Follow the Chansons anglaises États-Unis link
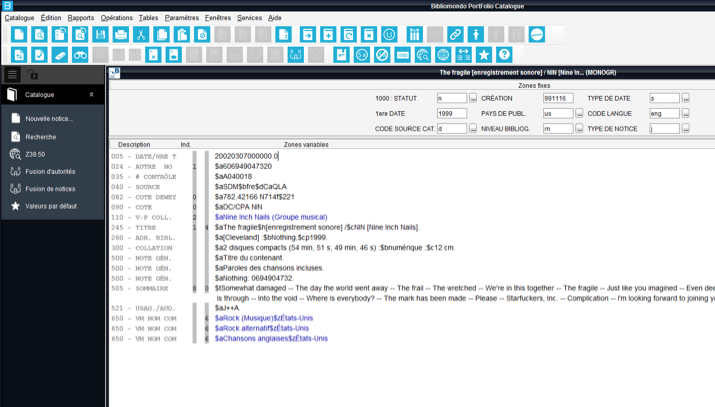This screenshot has height=407, width=715. tap(271, 339)
